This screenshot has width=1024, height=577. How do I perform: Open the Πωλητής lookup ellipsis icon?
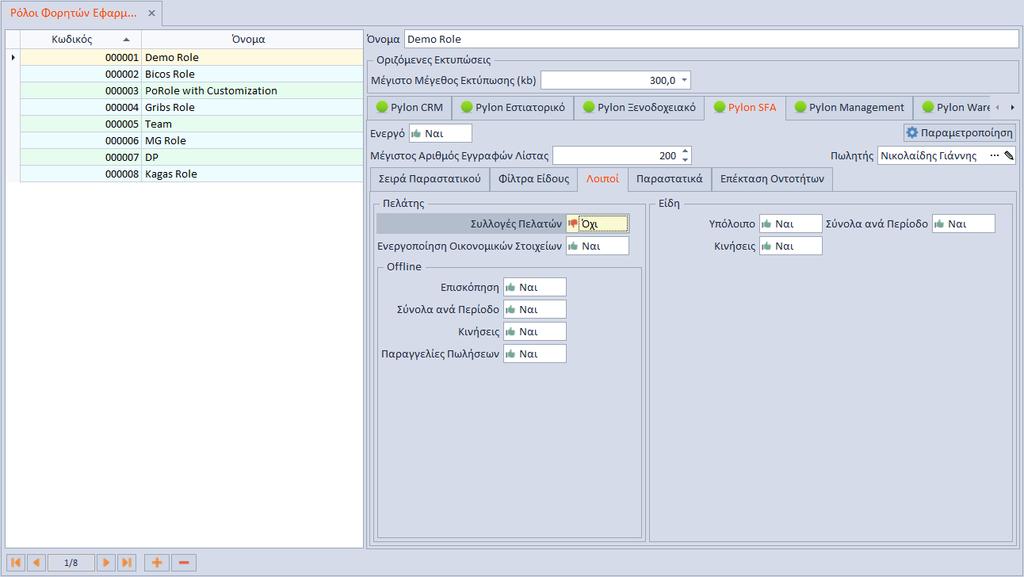(995, 155)
